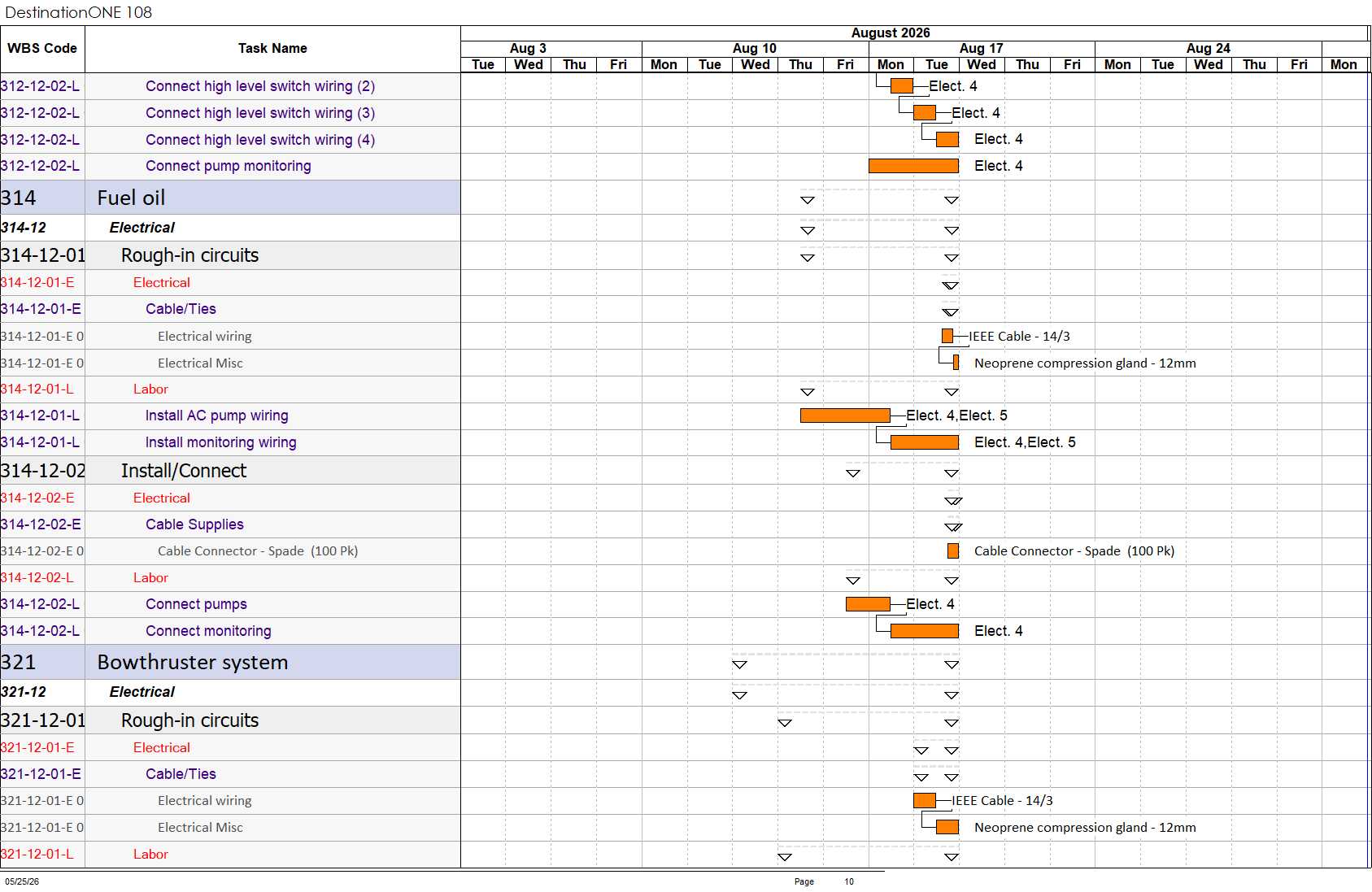
Task: Click the Connect monitoring task bar
Action: coord(925,631)
